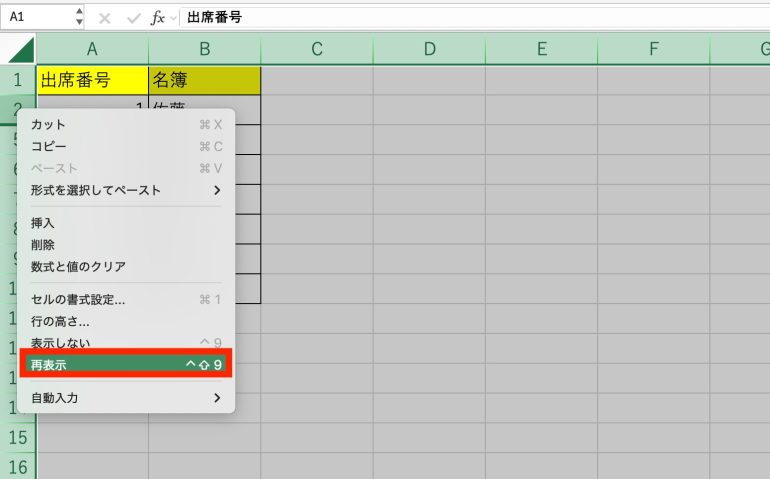Click the formula bar input showing 出席番号

coord(470,17)
